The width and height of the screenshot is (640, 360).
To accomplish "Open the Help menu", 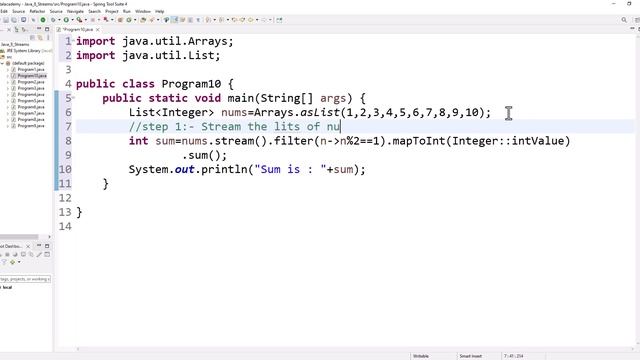I will pyautogui.click(x=160, y=11).
